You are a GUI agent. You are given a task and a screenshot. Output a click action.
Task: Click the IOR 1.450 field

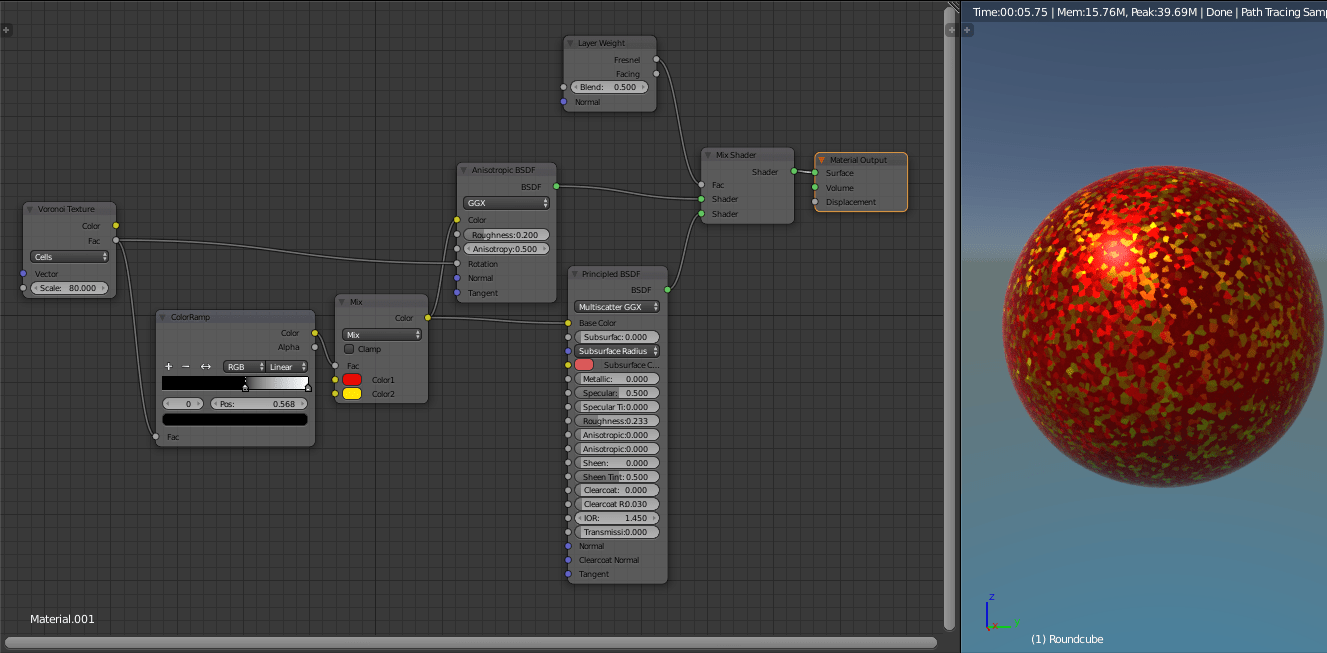pyautogui.click(x=617, y=518)
